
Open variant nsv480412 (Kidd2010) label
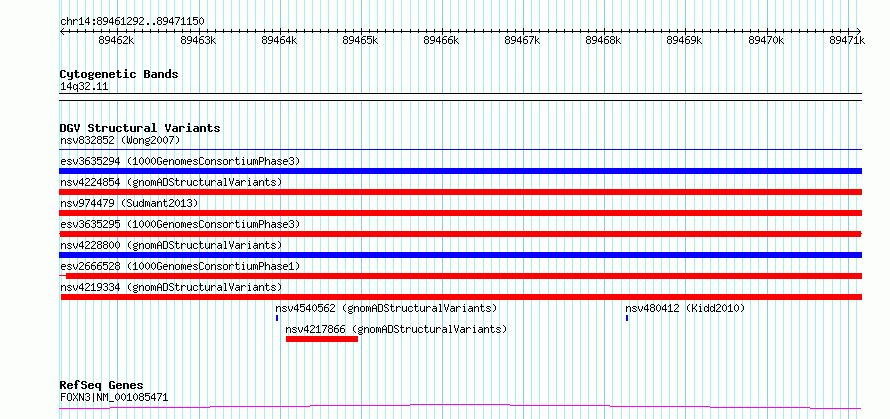[685, 308]
